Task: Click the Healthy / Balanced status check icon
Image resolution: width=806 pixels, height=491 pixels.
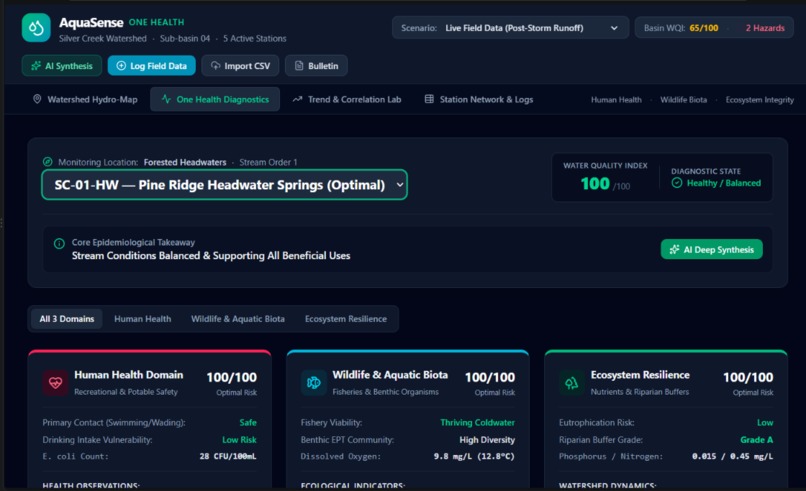Action: coord(677,183)
